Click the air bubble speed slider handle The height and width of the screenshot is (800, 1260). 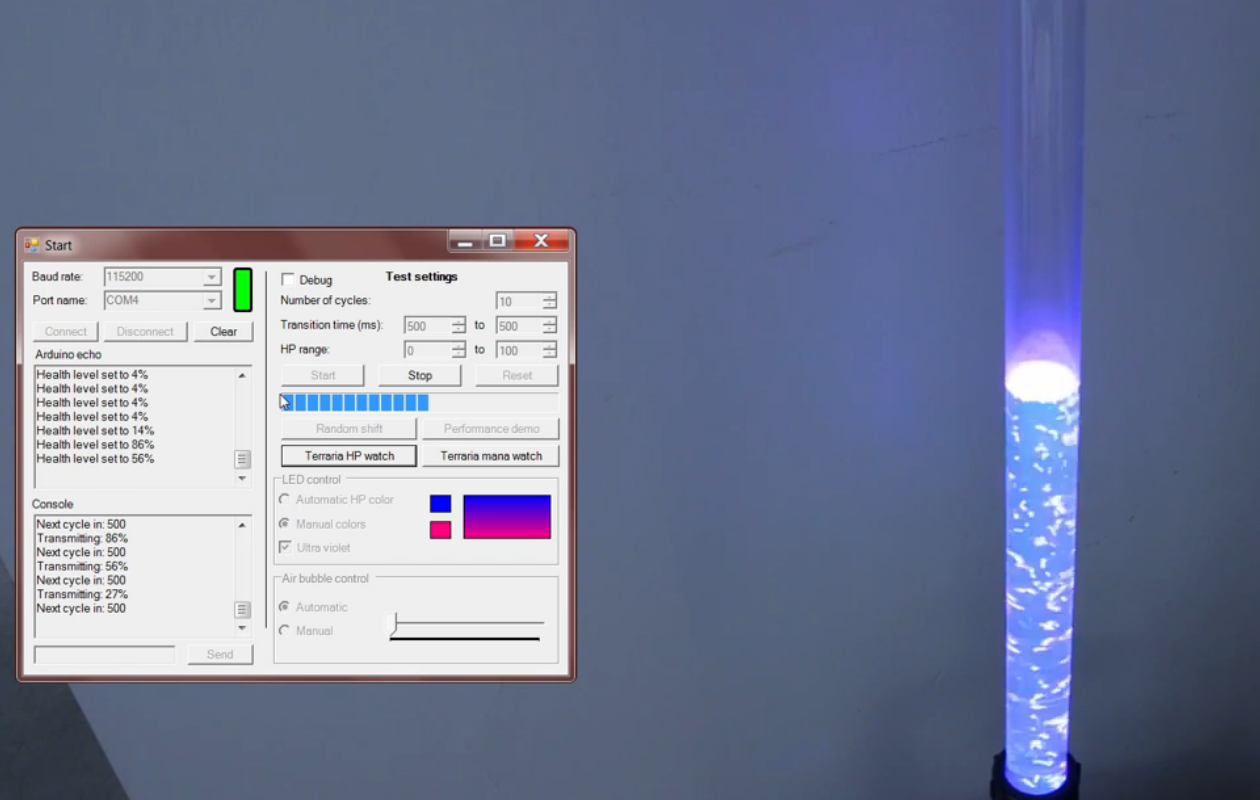pos(392,621)
